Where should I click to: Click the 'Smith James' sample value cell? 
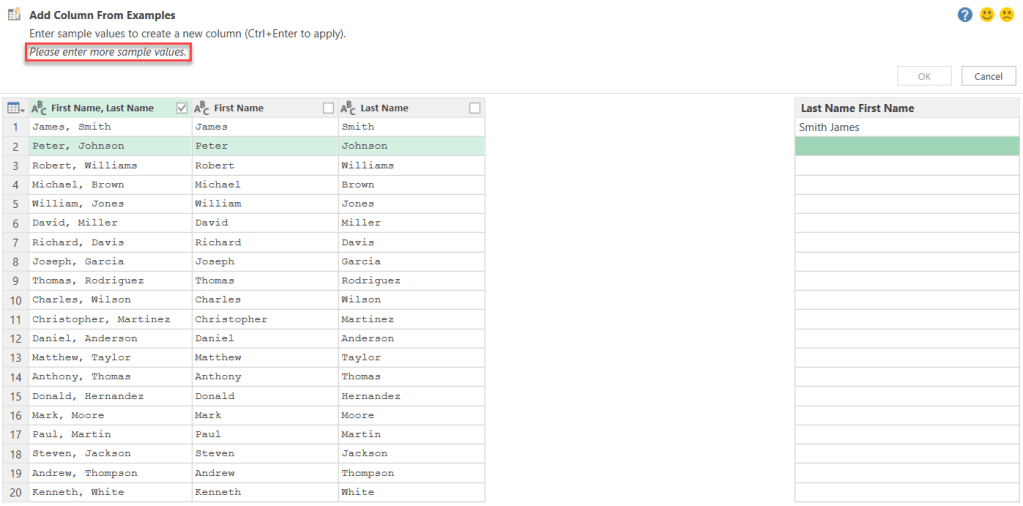[x=906, y=127]
